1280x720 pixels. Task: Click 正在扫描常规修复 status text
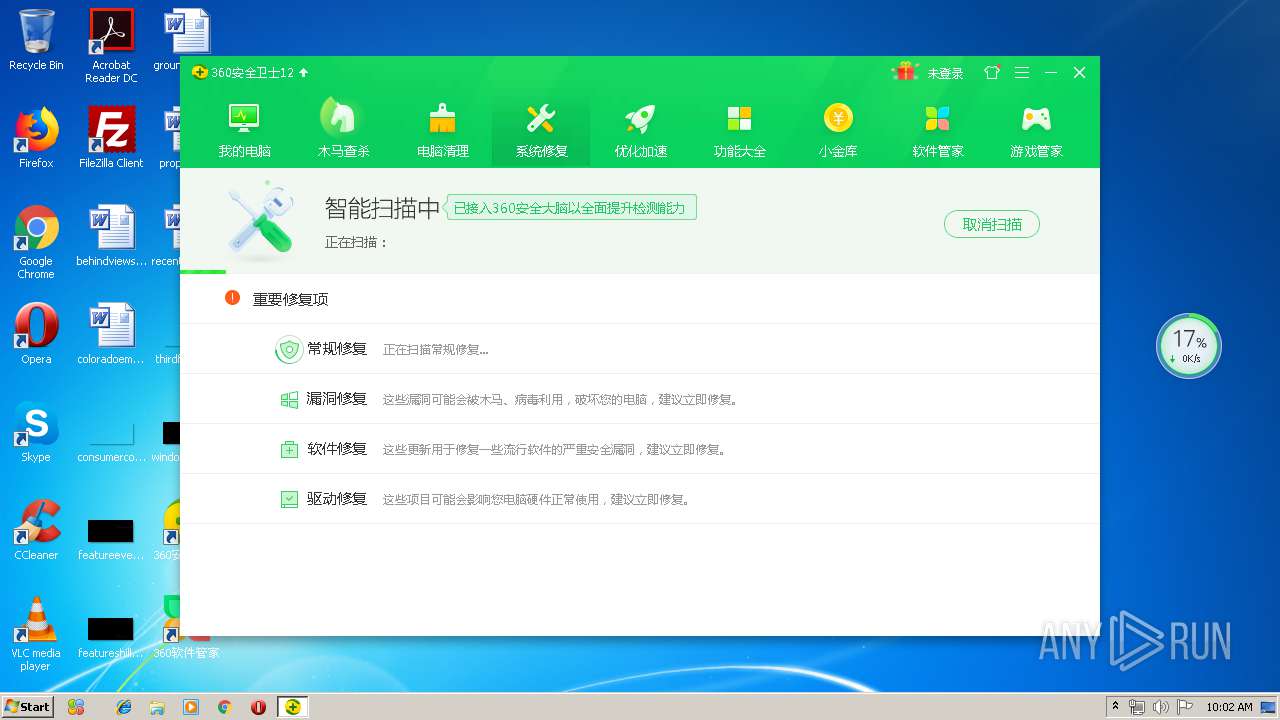(436, 350)
